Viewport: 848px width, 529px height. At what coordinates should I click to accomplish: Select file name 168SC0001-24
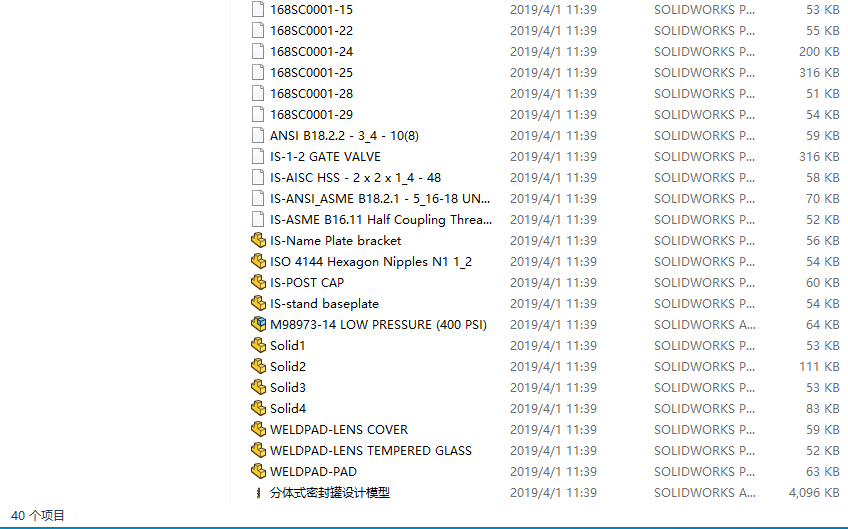(x=312, y=52)
